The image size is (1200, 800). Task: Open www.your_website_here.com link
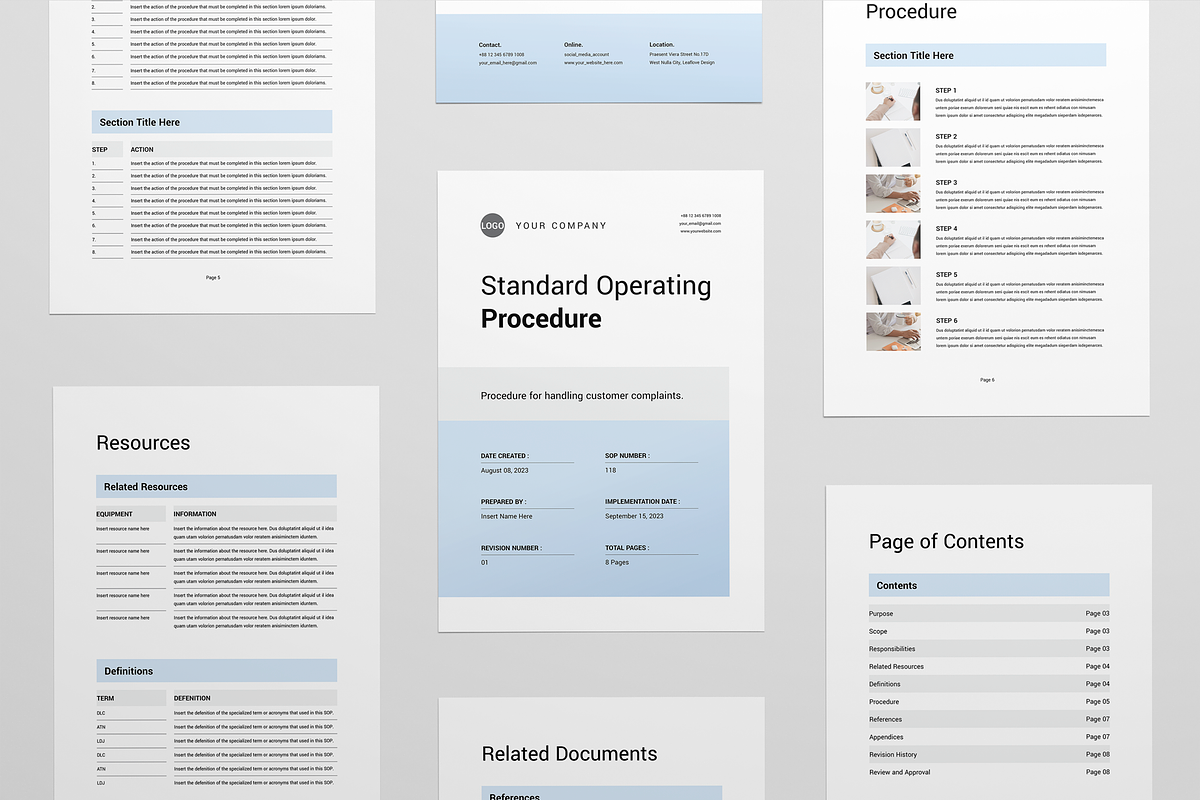[x=593, y=63]
